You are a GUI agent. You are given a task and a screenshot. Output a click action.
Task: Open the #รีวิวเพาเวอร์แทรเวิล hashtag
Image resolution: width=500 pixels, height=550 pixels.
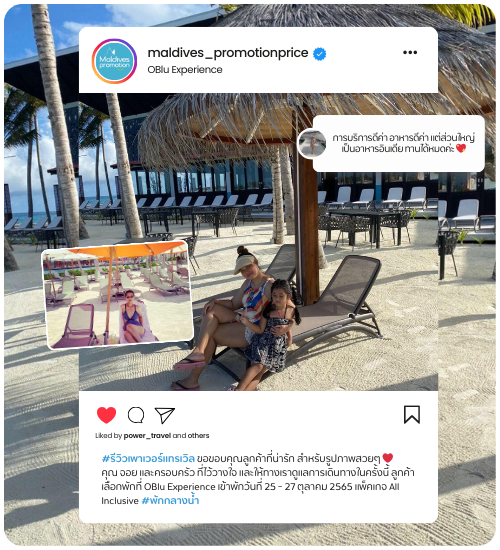(148, 458)
